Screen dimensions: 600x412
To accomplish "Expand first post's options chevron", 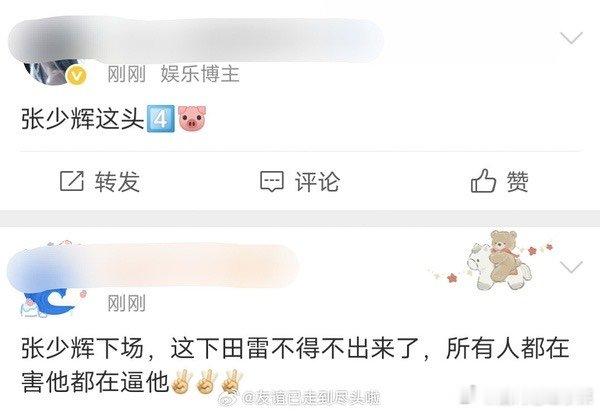I will click(571, 37).
